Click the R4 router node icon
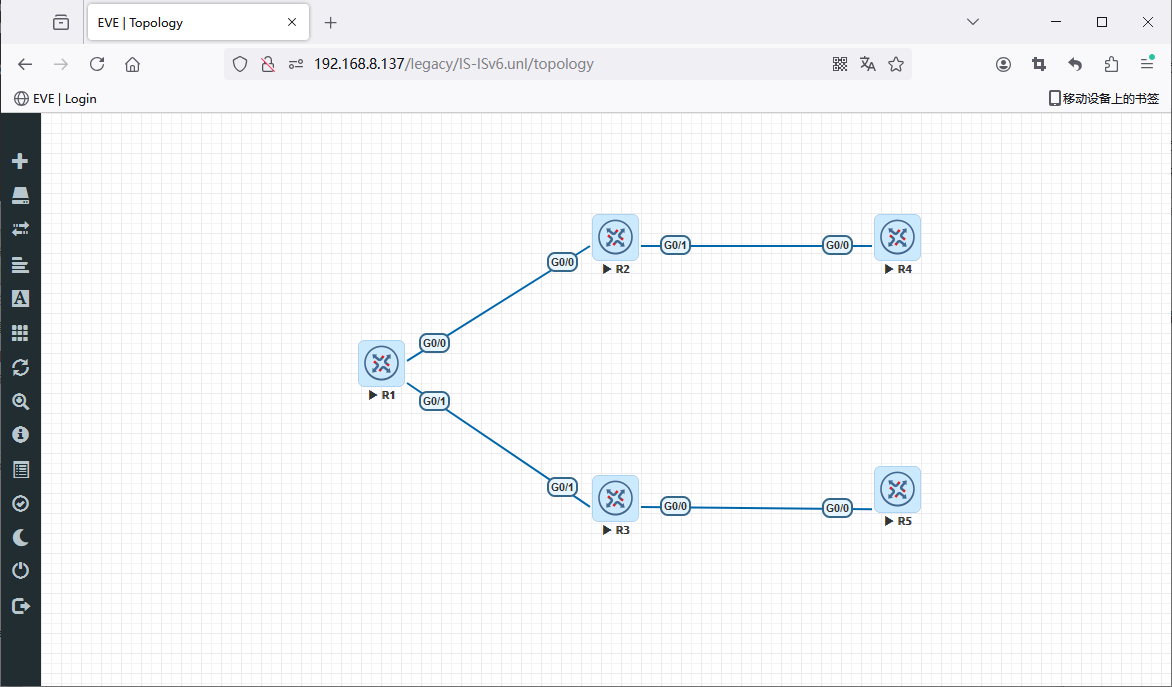The image size is (1172, 687). [x=897, y=237]
